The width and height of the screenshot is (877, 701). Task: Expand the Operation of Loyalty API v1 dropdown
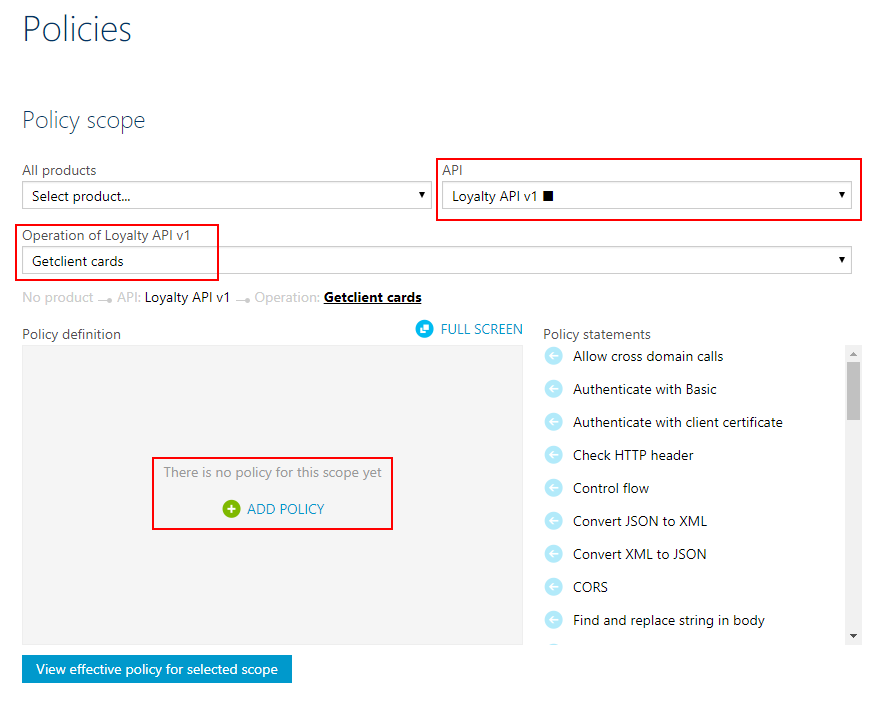(x=436, y=261)
